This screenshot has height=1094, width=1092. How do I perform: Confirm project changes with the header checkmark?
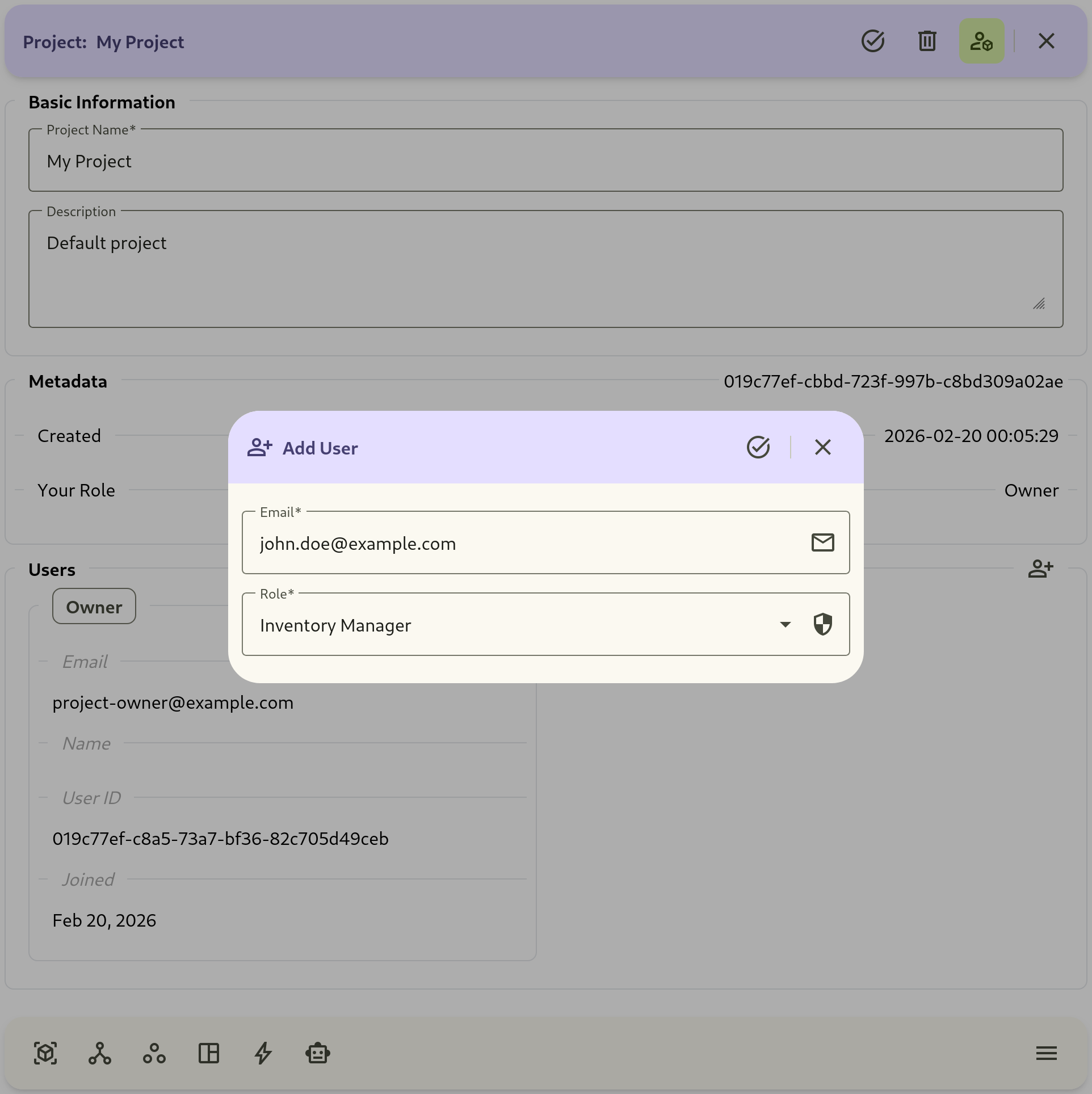(x=873, y=41)
